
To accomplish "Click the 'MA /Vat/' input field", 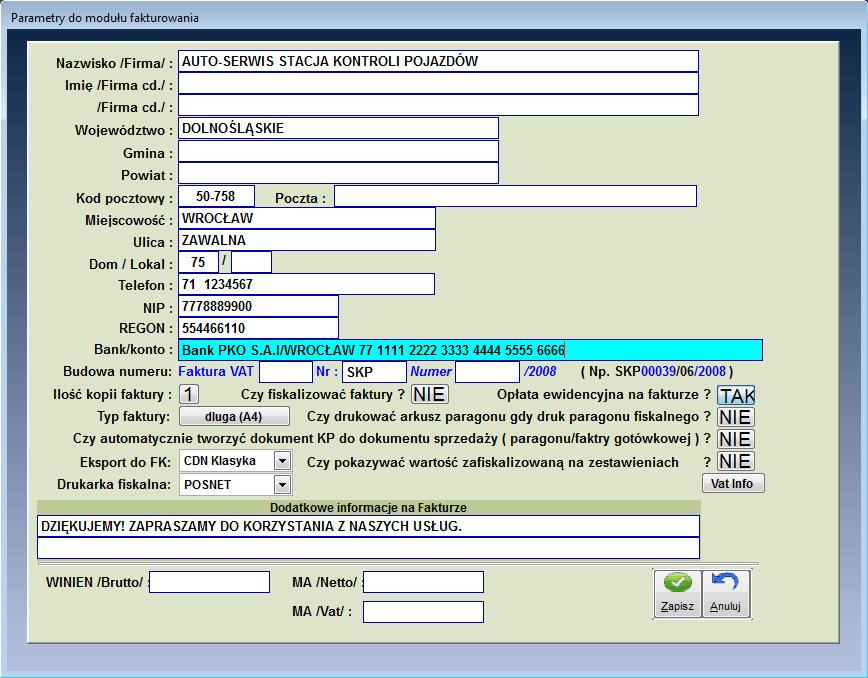I will (423, 612).
